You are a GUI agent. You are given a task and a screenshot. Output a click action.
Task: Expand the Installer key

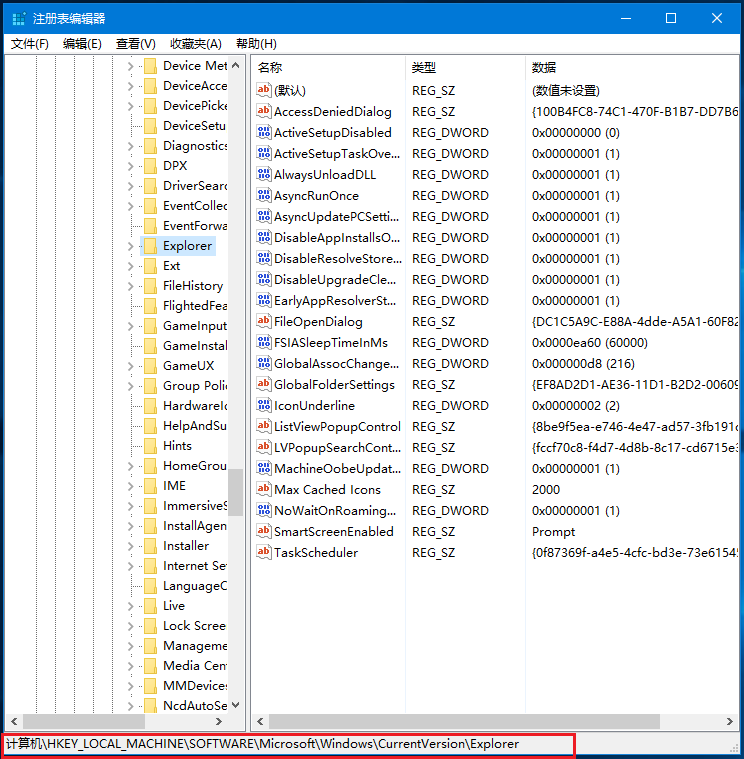point(131,546)
